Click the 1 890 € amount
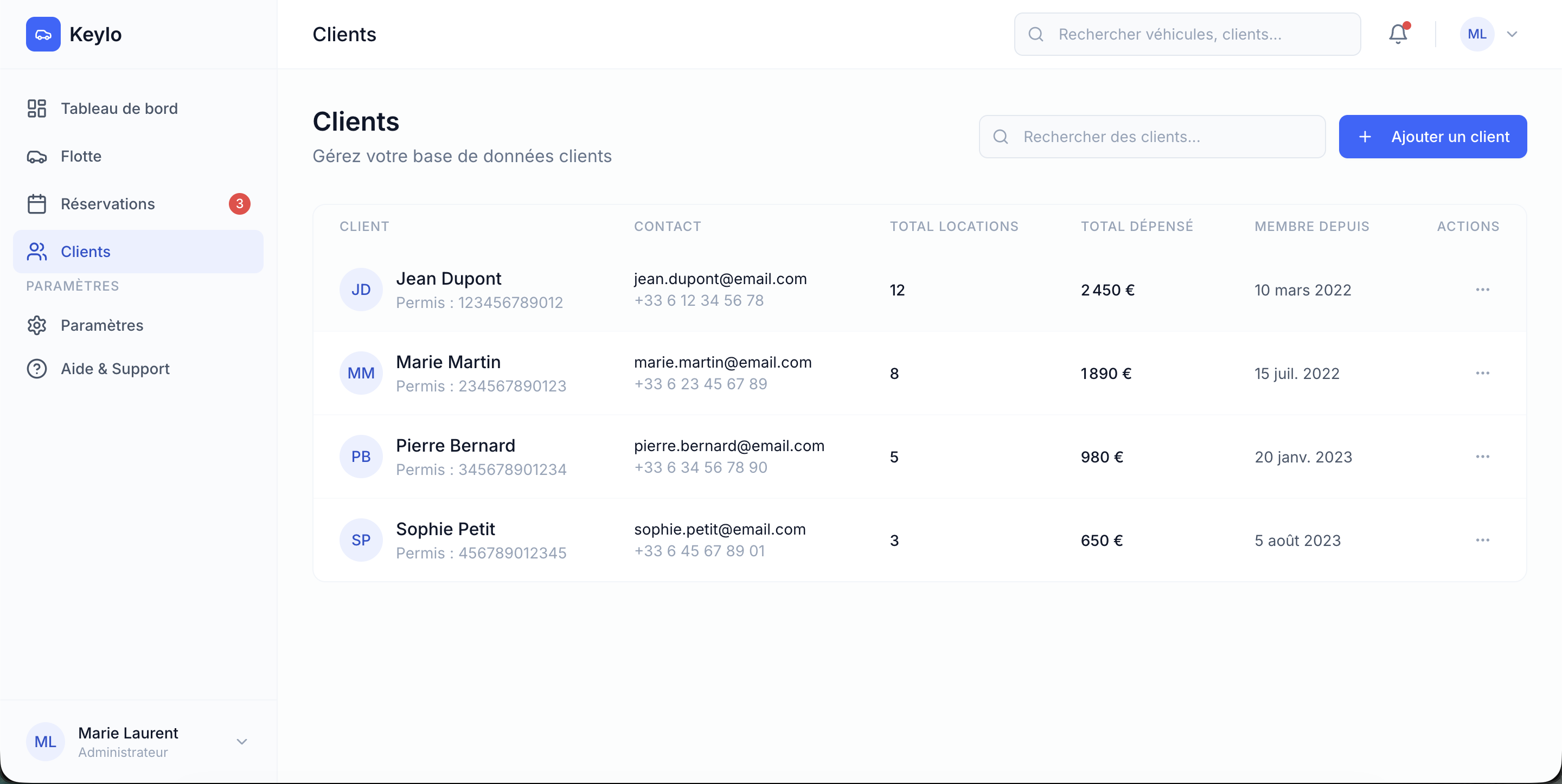This screenshot has height=784, width=1562. point(1105,374)
